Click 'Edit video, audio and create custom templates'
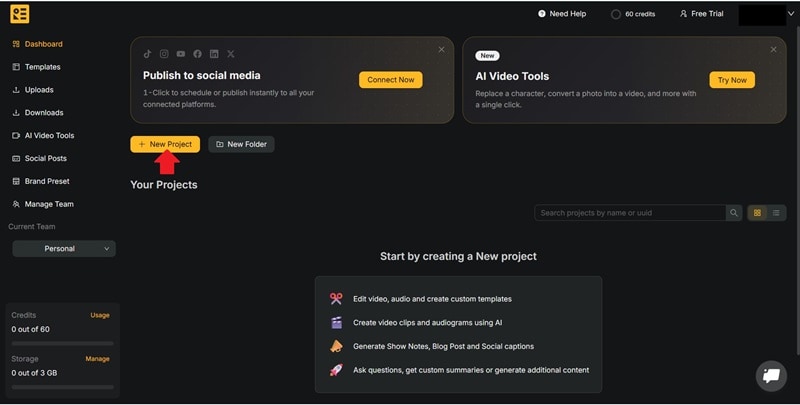 432,299
